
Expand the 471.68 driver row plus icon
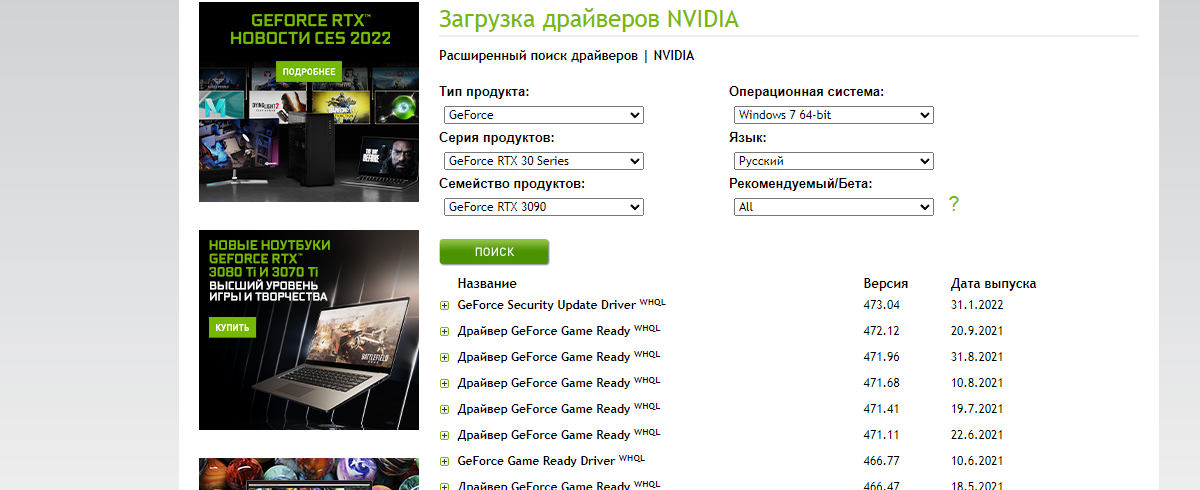[445, 383]
